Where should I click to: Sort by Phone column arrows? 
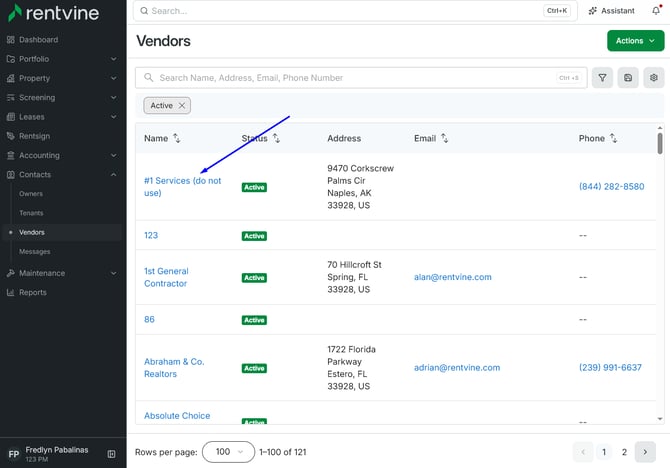click(613, 138)
